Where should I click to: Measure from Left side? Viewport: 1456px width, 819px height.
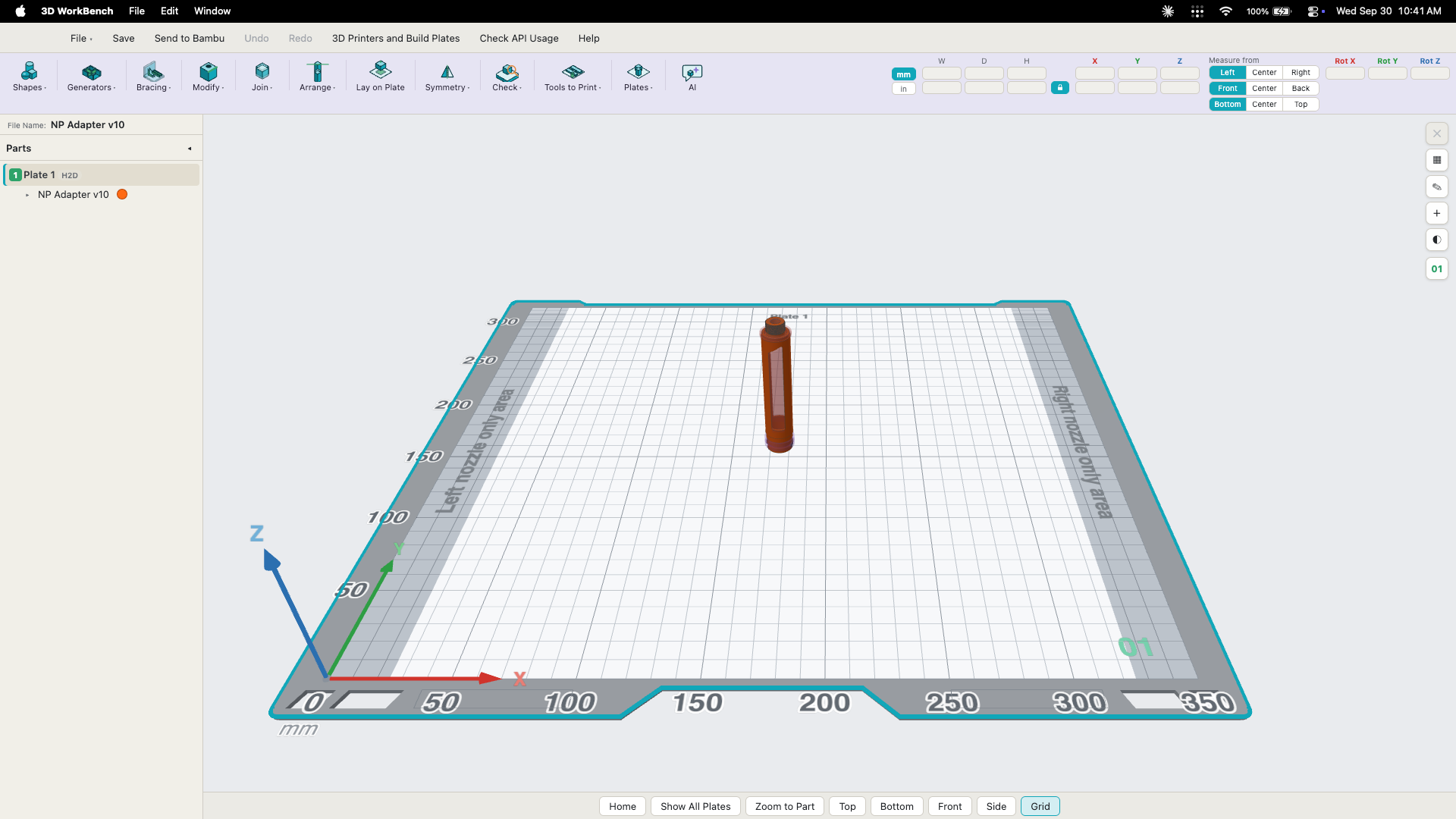1228,73
